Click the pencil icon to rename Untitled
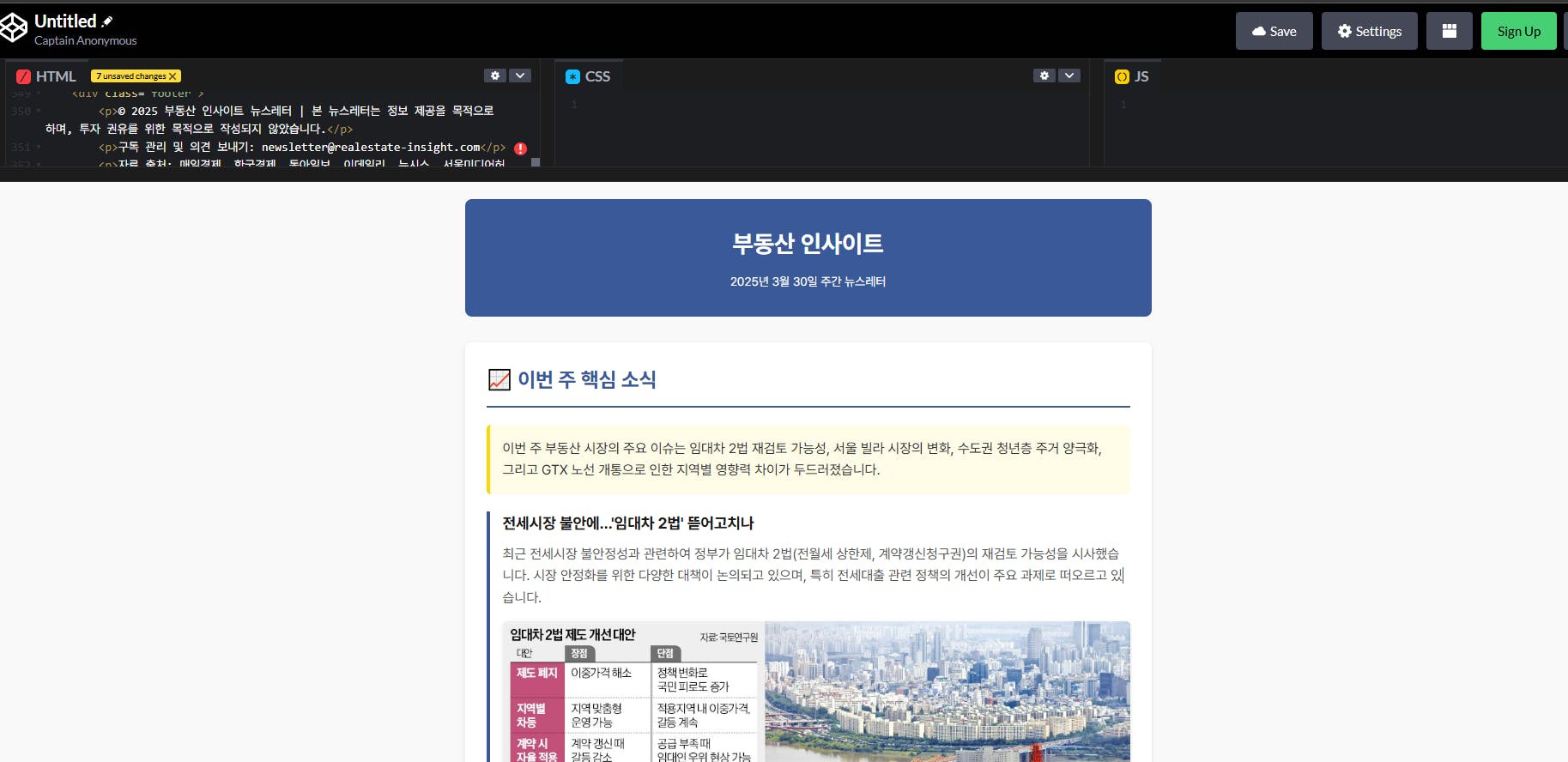 click(x=107, y=21)
